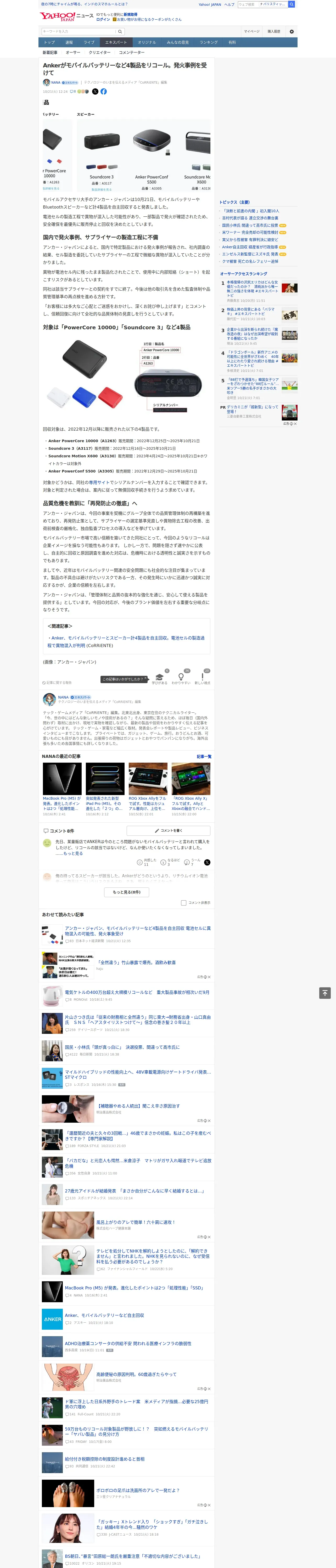Open topic 国民小林氏 間違って高市氏に投票

250,225
